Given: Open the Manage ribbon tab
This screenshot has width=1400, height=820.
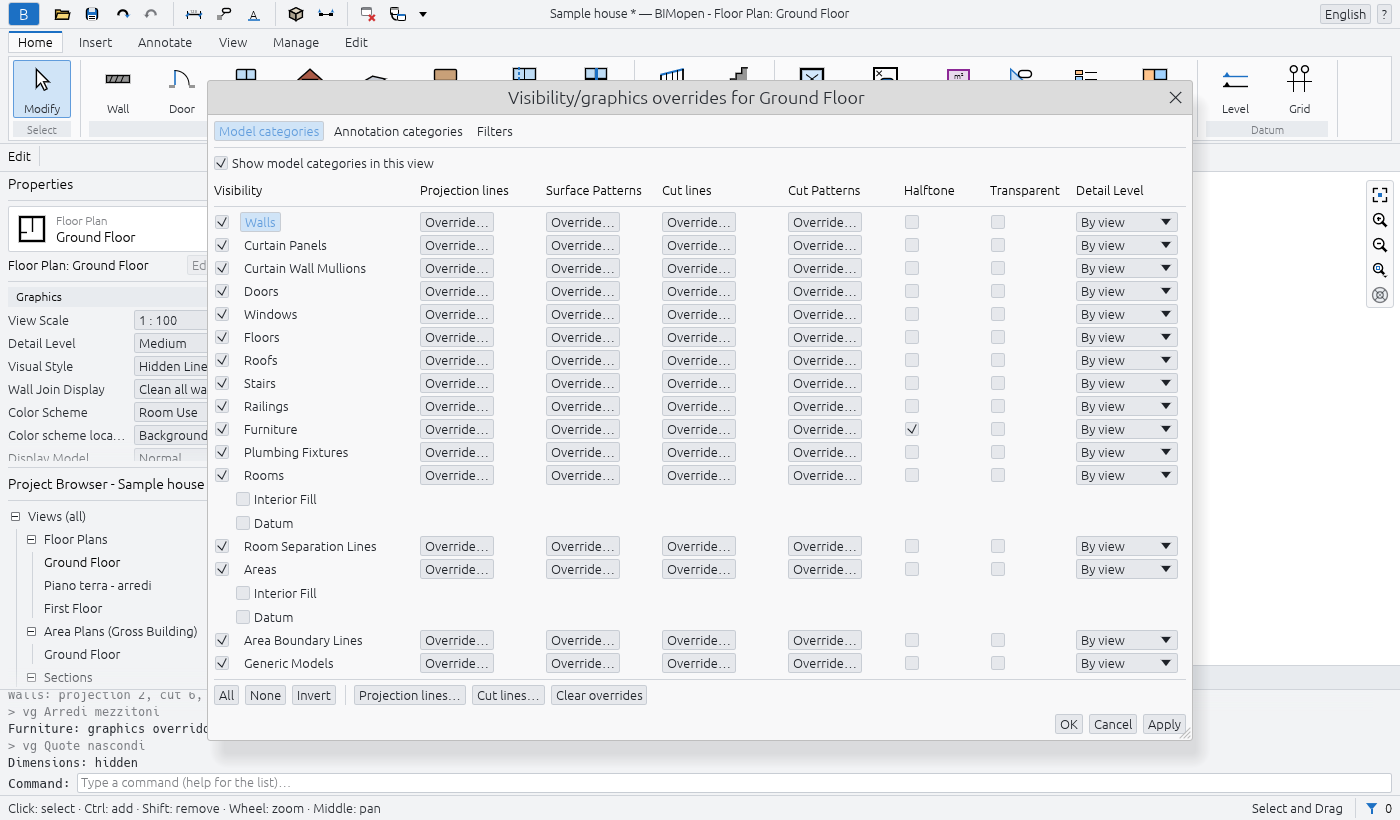Looking at the screenshot, I should (x=296, y=42).
